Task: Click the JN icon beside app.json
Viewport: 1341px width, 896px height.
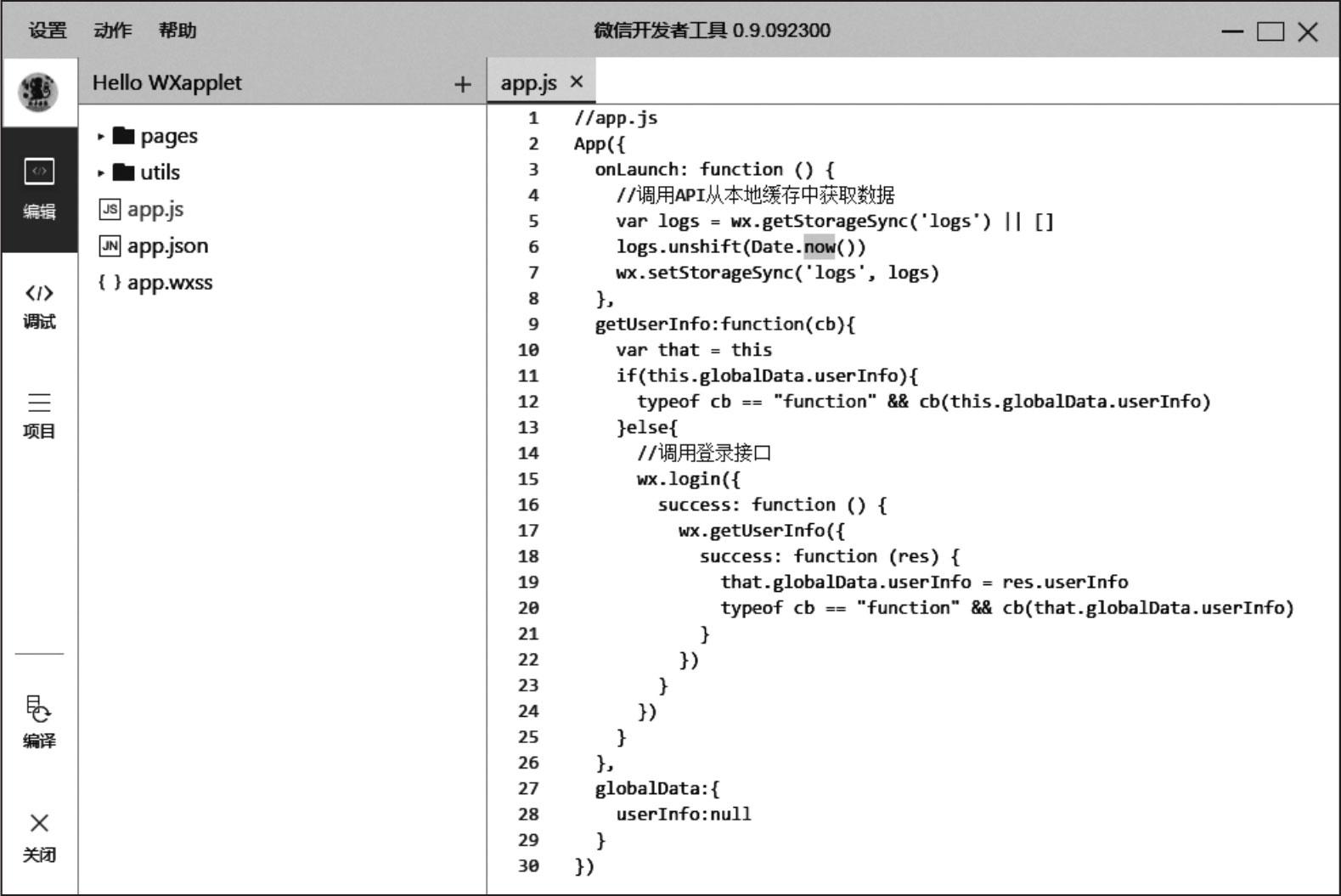Action: [110, 245]
